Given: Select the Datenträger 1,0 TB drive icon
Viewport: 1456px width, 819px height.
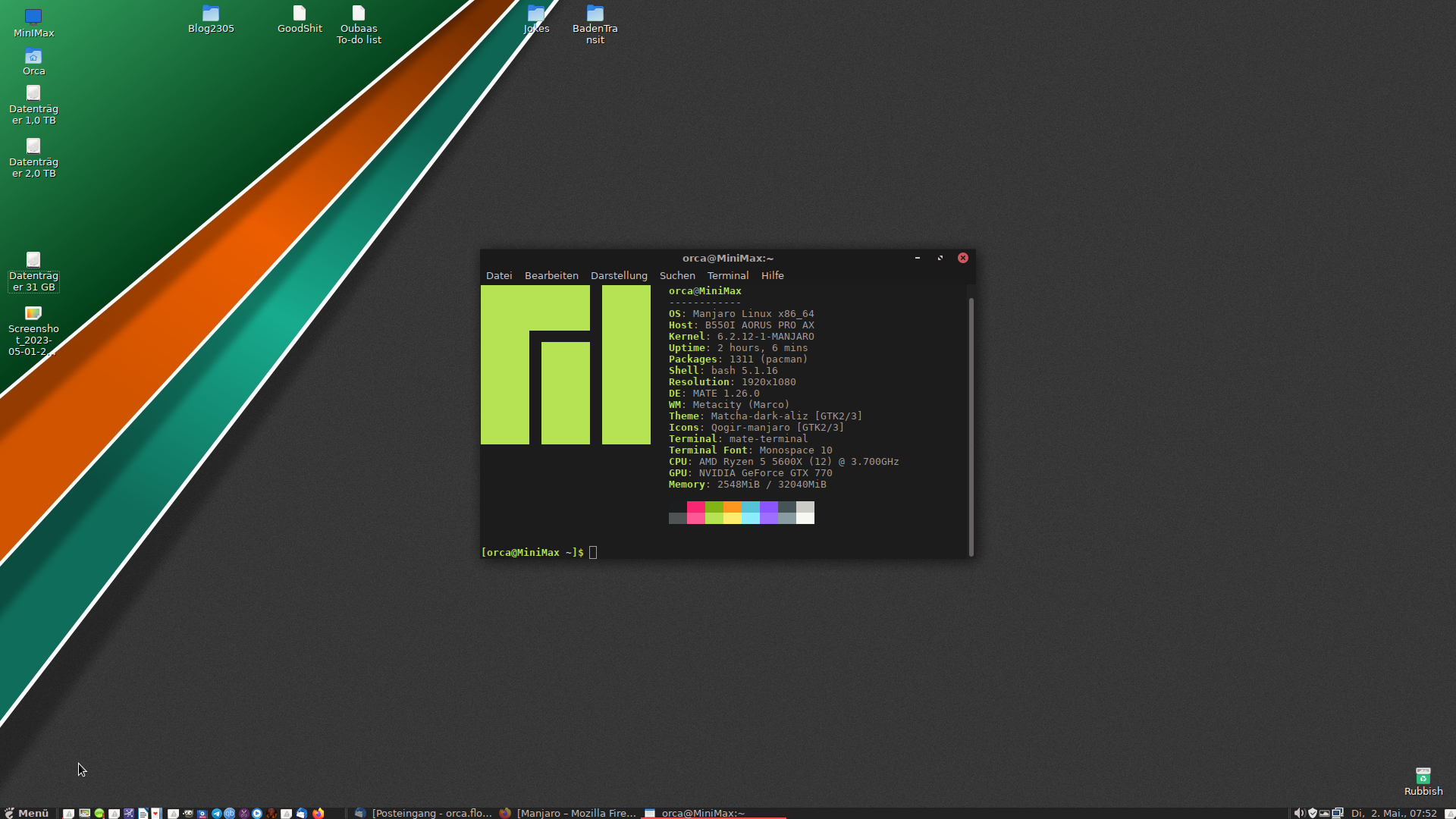Looking at the screenshot, I should pos(33,105).
